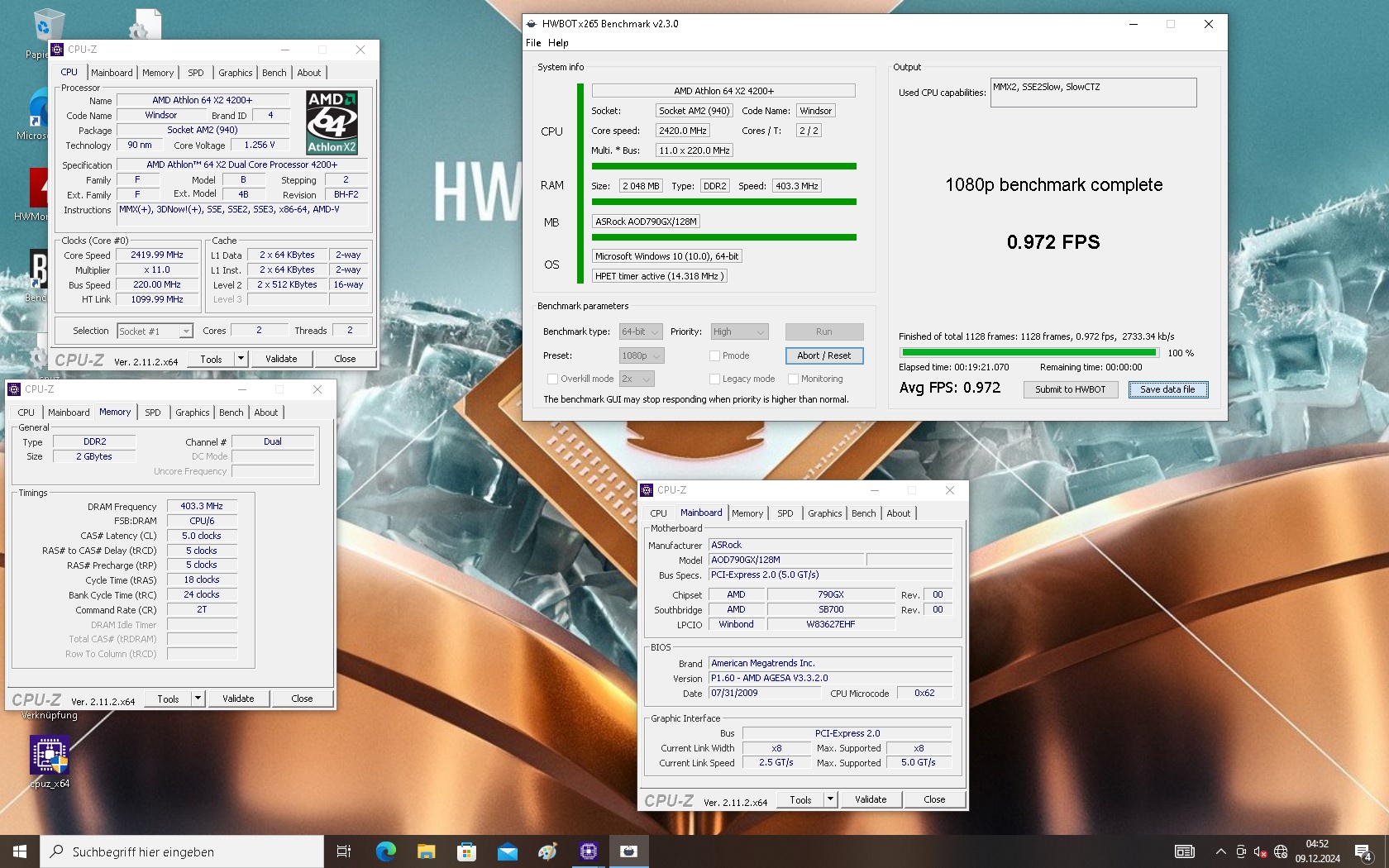Open the notification center icon
Screen dimensions: 1389x868
tap(1363, 851)
